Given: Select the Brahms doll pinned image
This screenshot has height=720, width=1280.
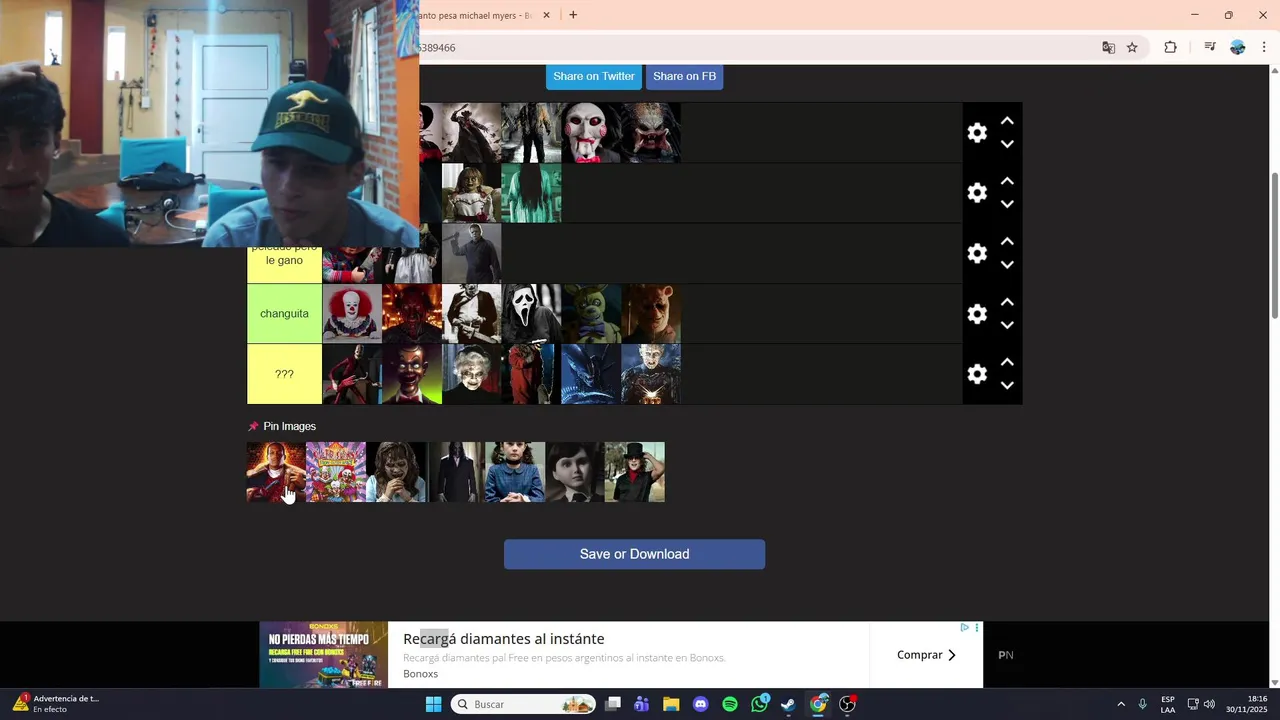Looking at the screenshot, I should click(575, 472).
